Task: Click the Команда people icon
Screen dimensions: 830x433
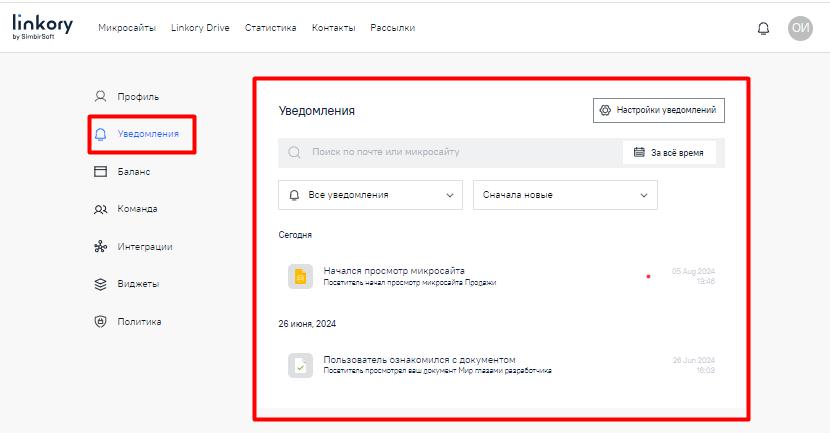Action: (x=100, y=209)
